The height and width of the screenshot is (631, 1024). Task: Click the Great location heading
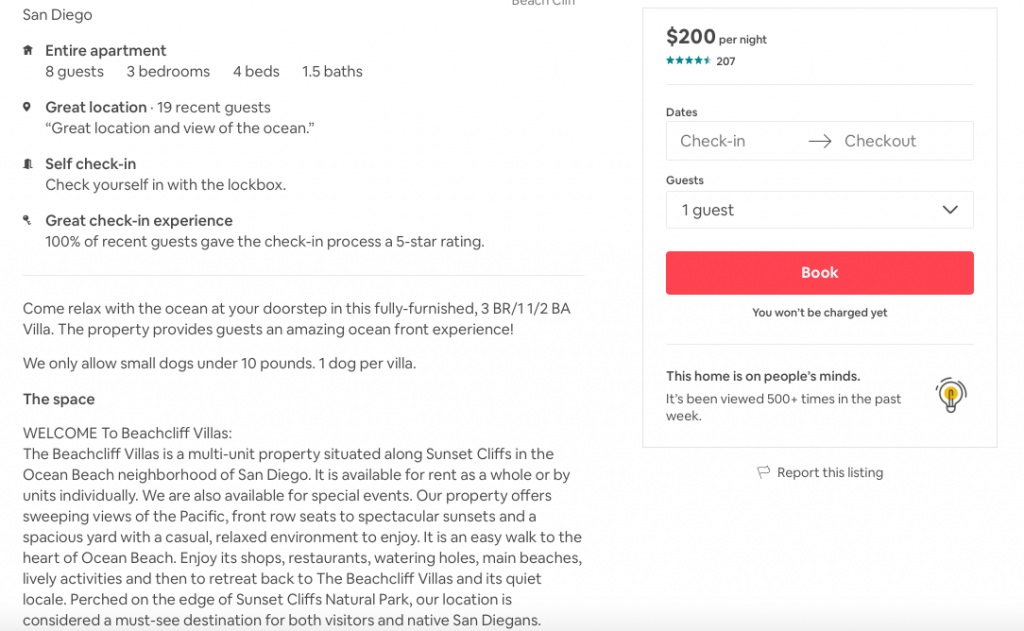pos(96,107)
